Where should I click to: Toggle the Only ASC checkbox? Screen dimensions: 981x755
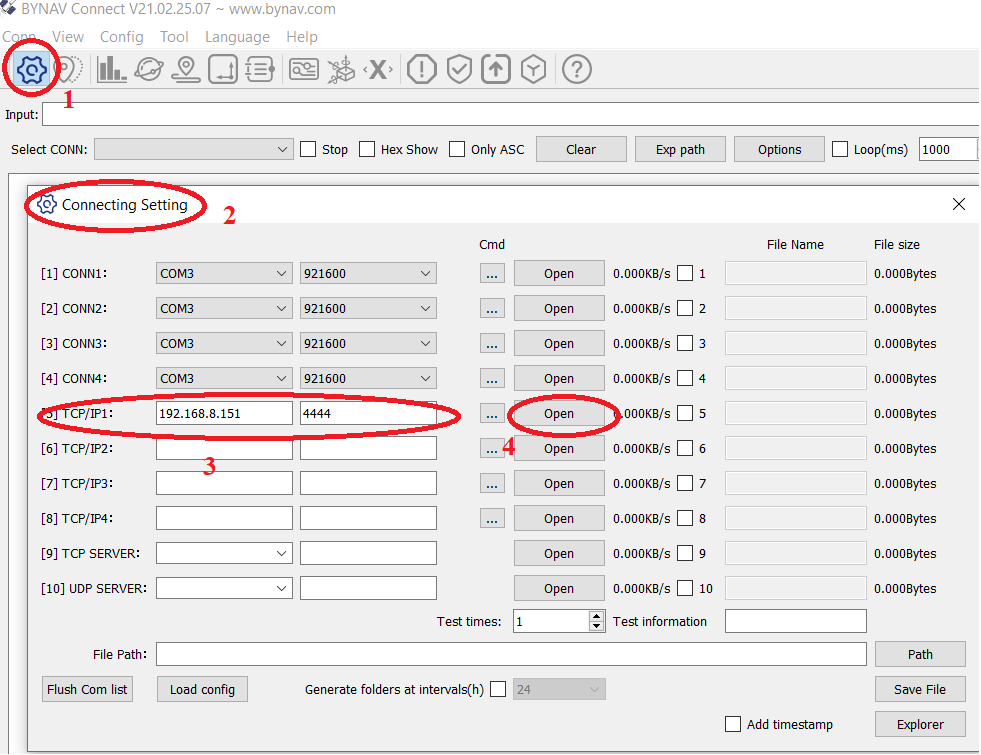[457, 150]
